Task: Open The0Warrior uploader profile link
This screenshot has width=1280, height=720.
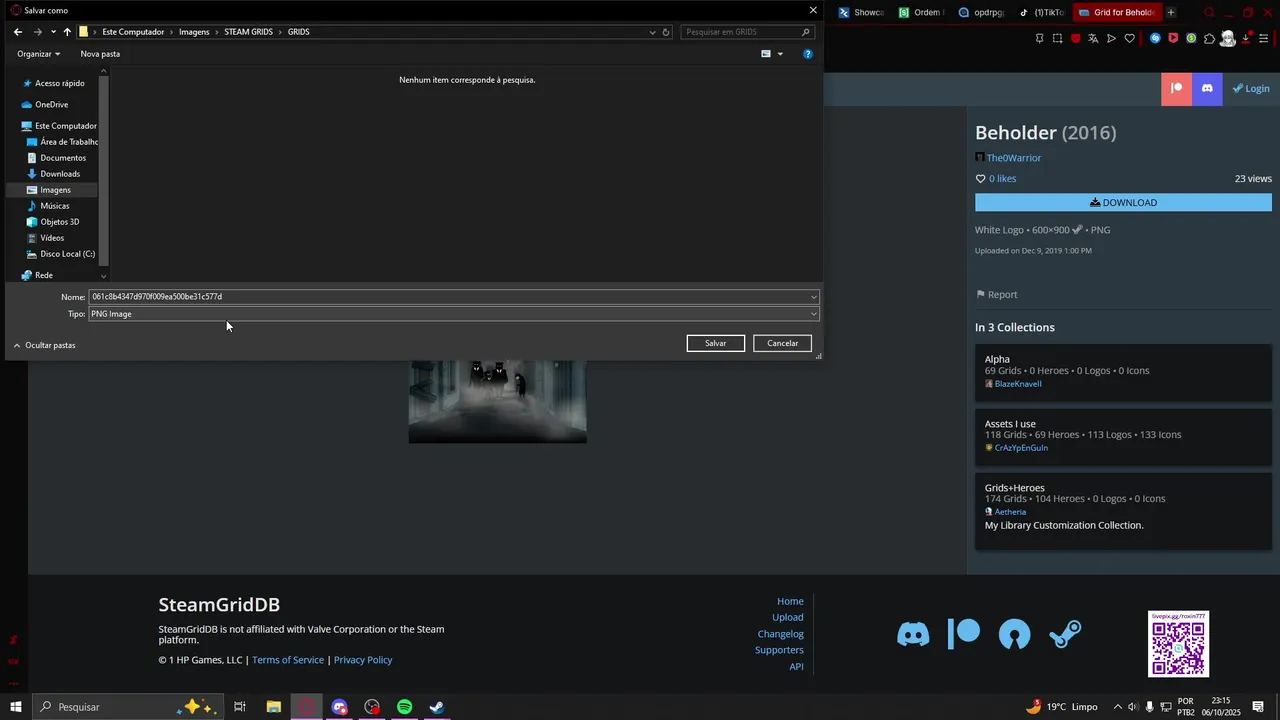Action: coord(1013,158)
